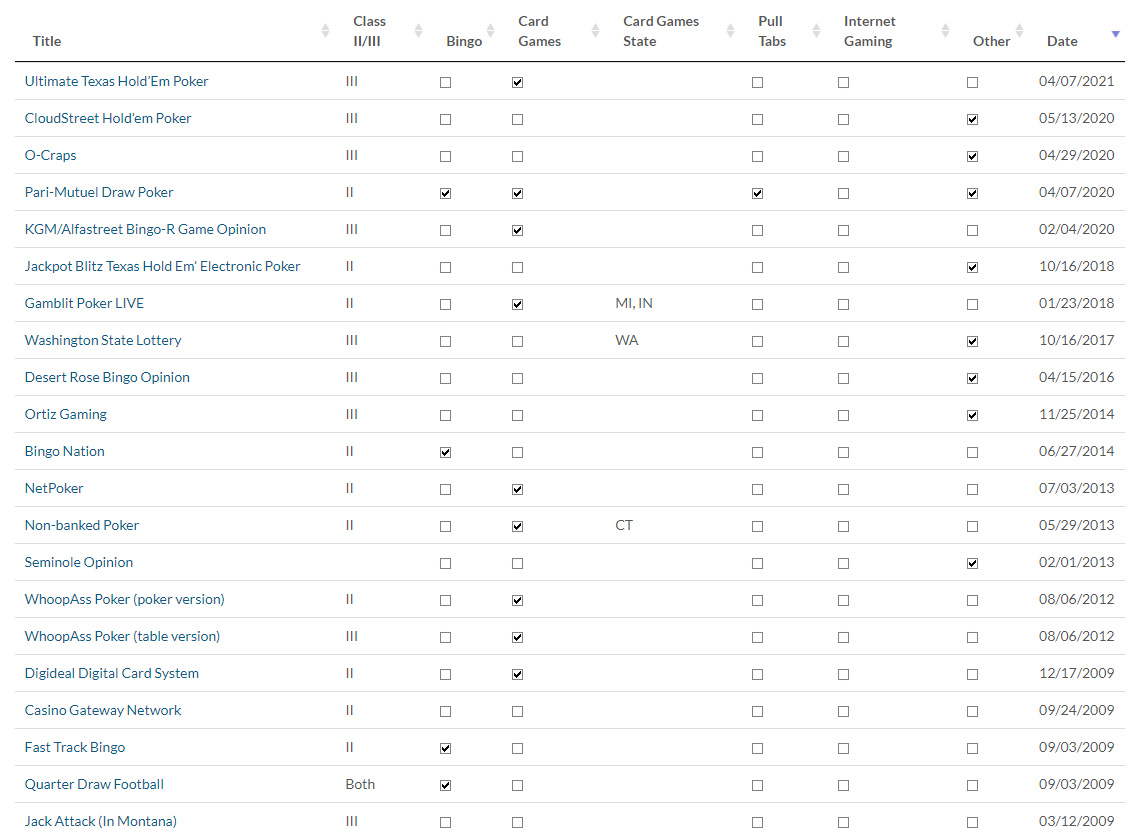Toggle Bingo checkbox for Pari-Mutuel Draw Poker
The image size is (1136, 833).
[x=446, y=194]
